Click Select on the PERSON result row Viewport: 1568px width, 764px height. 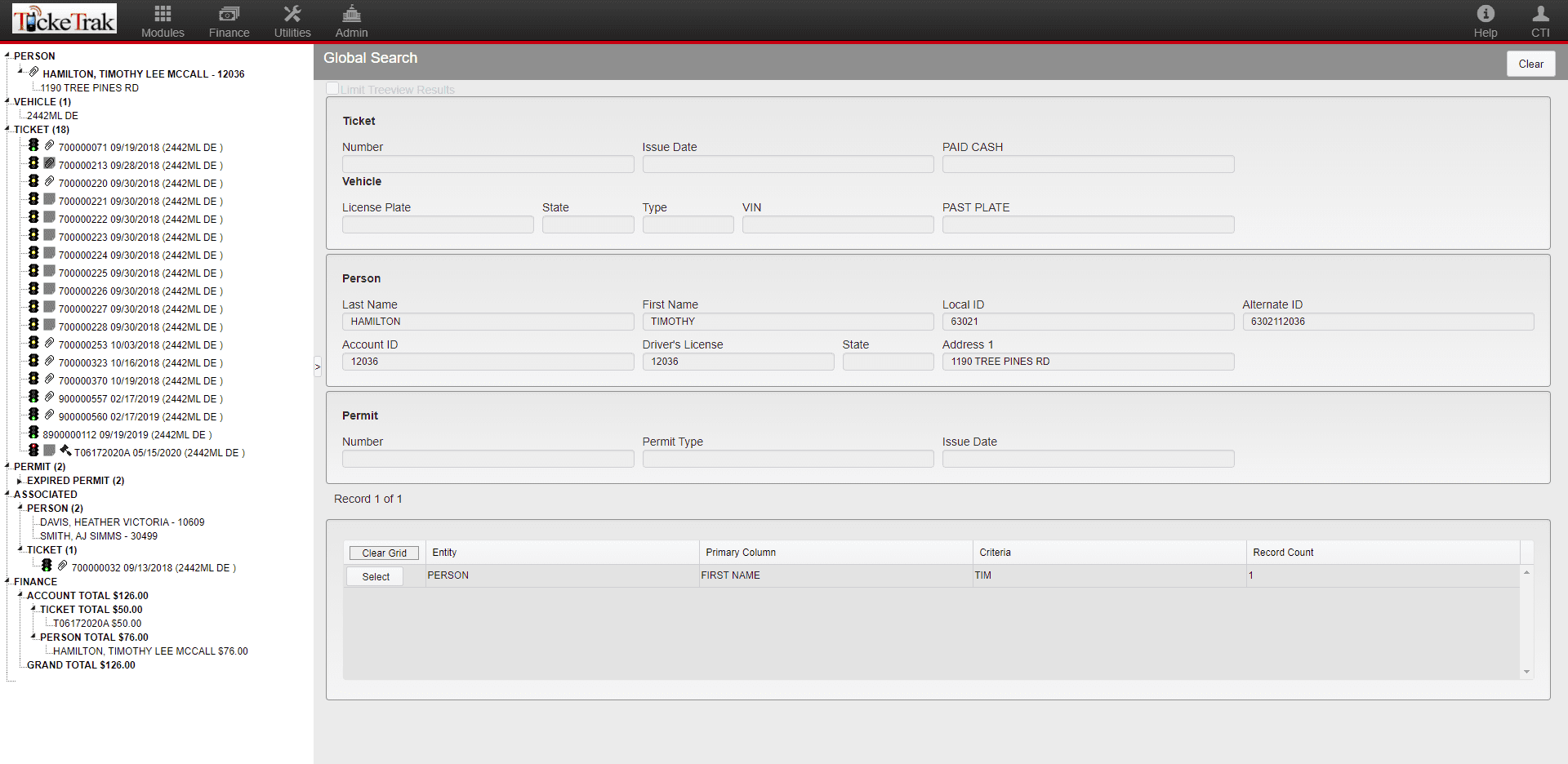point(374,575)
